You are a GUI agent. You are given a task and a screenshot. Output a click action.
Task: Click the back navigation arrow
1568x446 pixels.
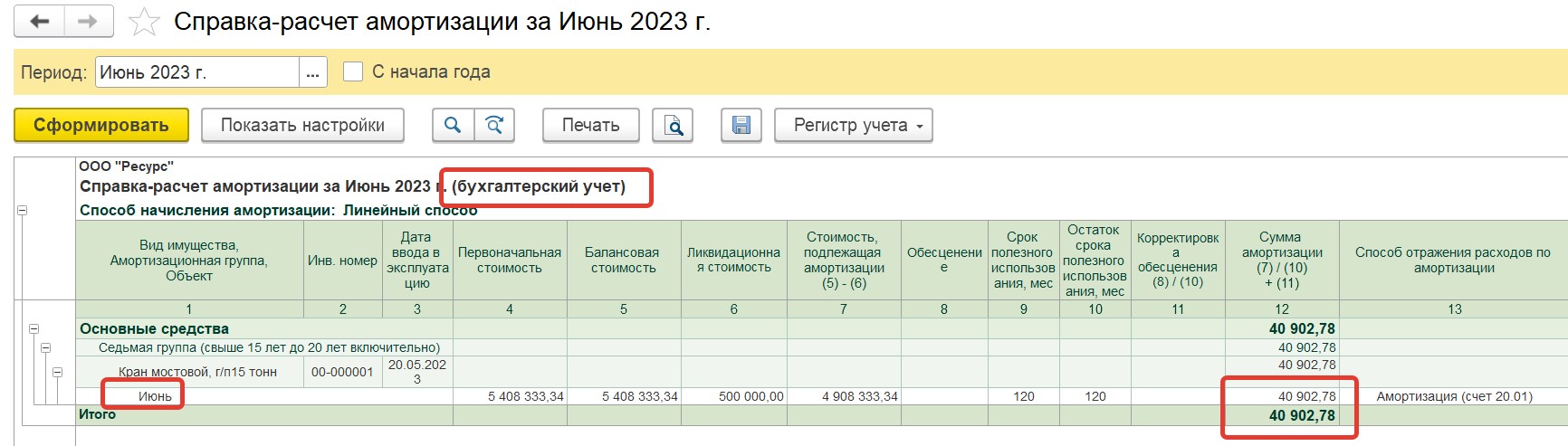(x=39, y=22)
